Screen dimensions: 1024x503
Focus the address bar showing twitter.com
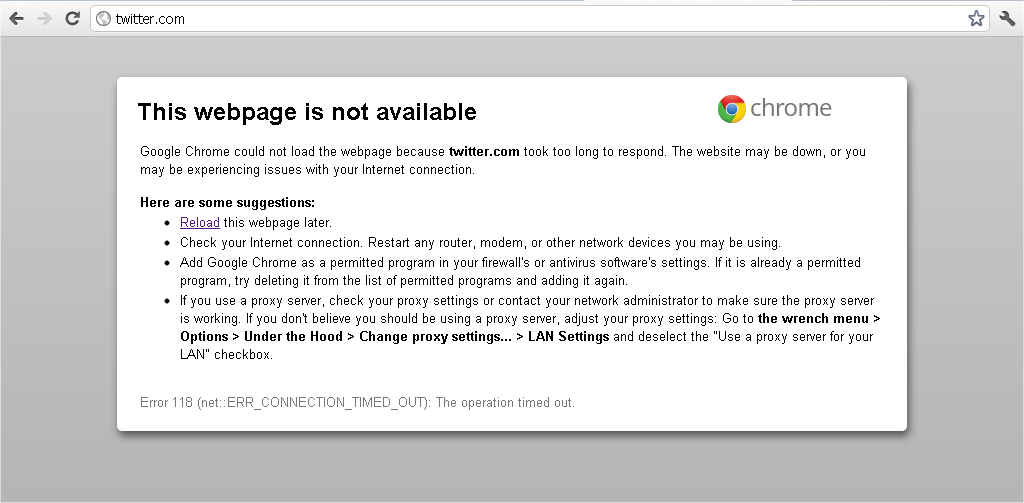pyautogui.click(x=500, y=18)
